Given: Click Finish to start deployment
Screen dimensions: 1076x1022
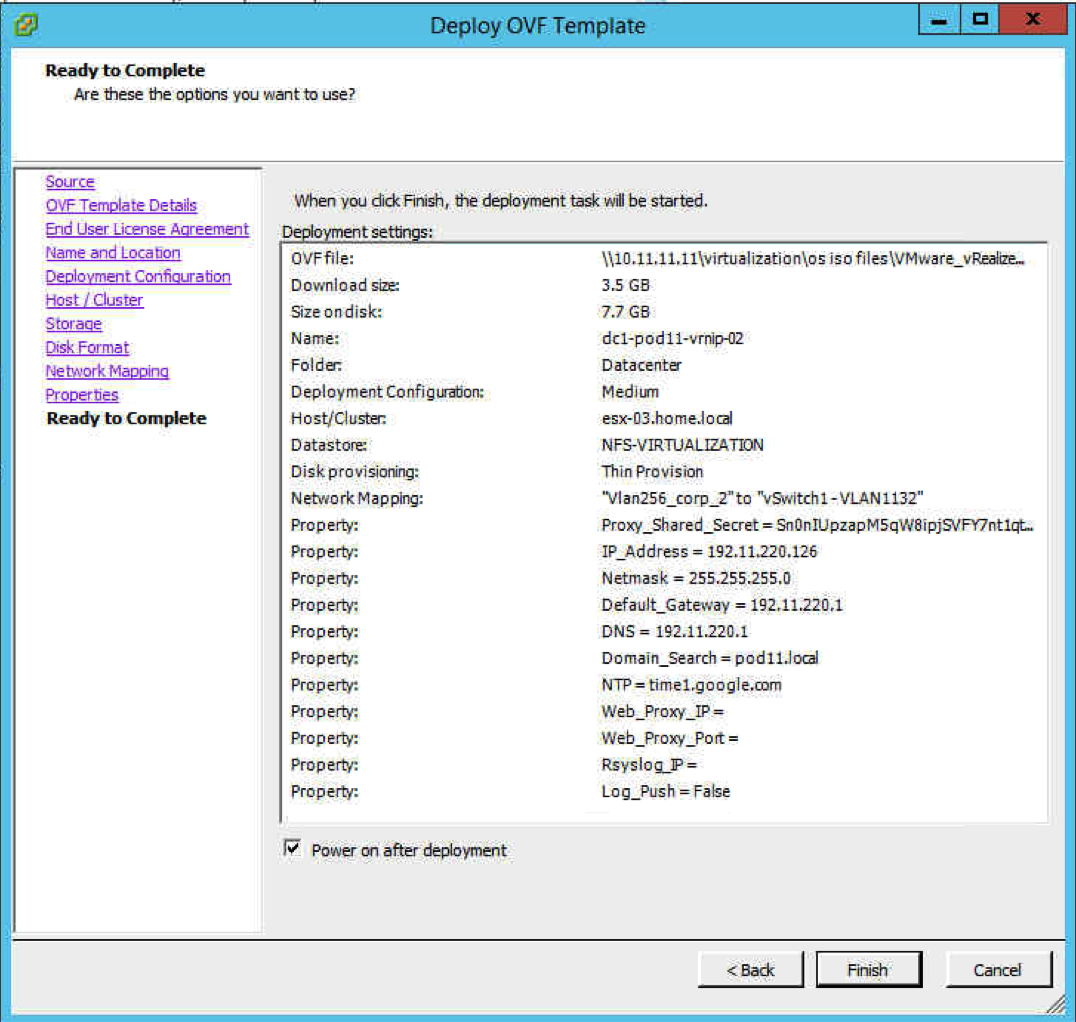Looking at the screenshot, I should tap(867, 969).
